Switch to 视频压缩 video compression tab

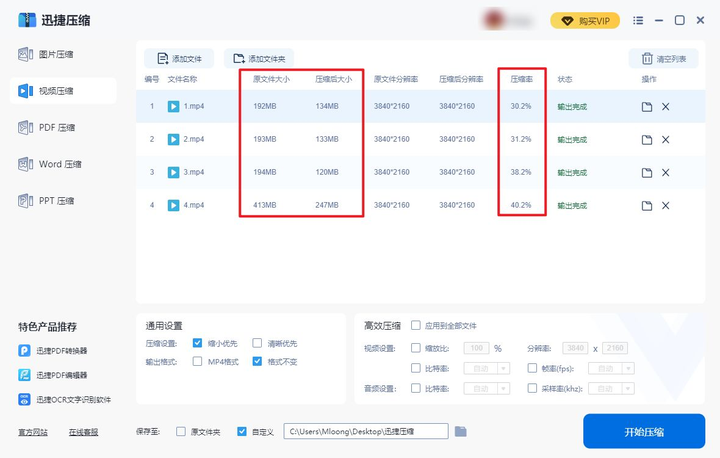63,90
